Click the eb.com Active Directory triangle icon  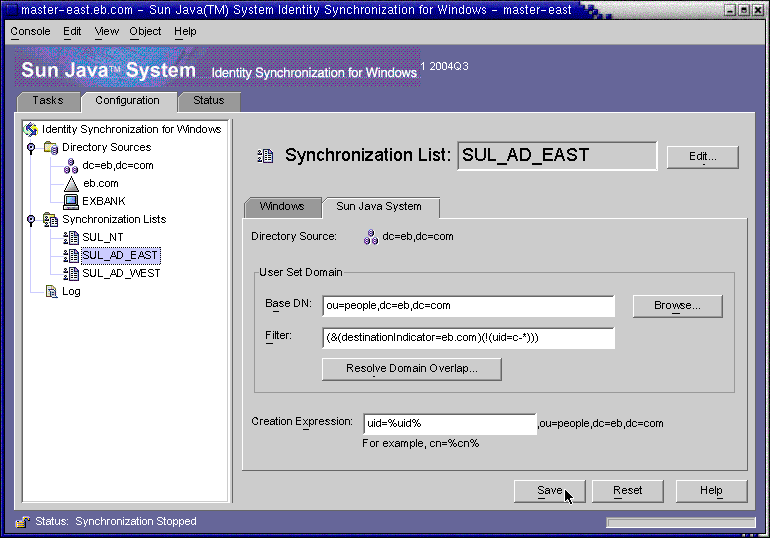71,184
